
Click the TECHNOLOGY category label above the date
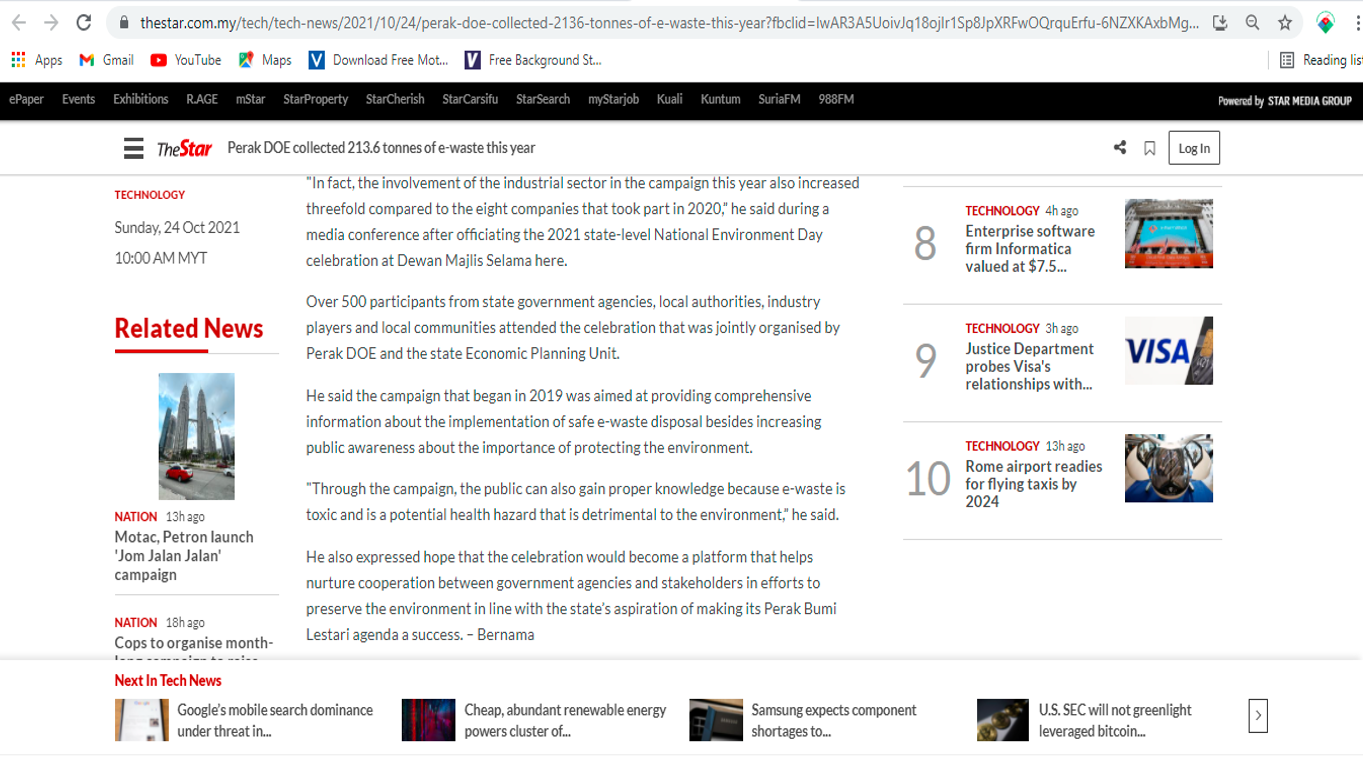[x=150, y=195]
